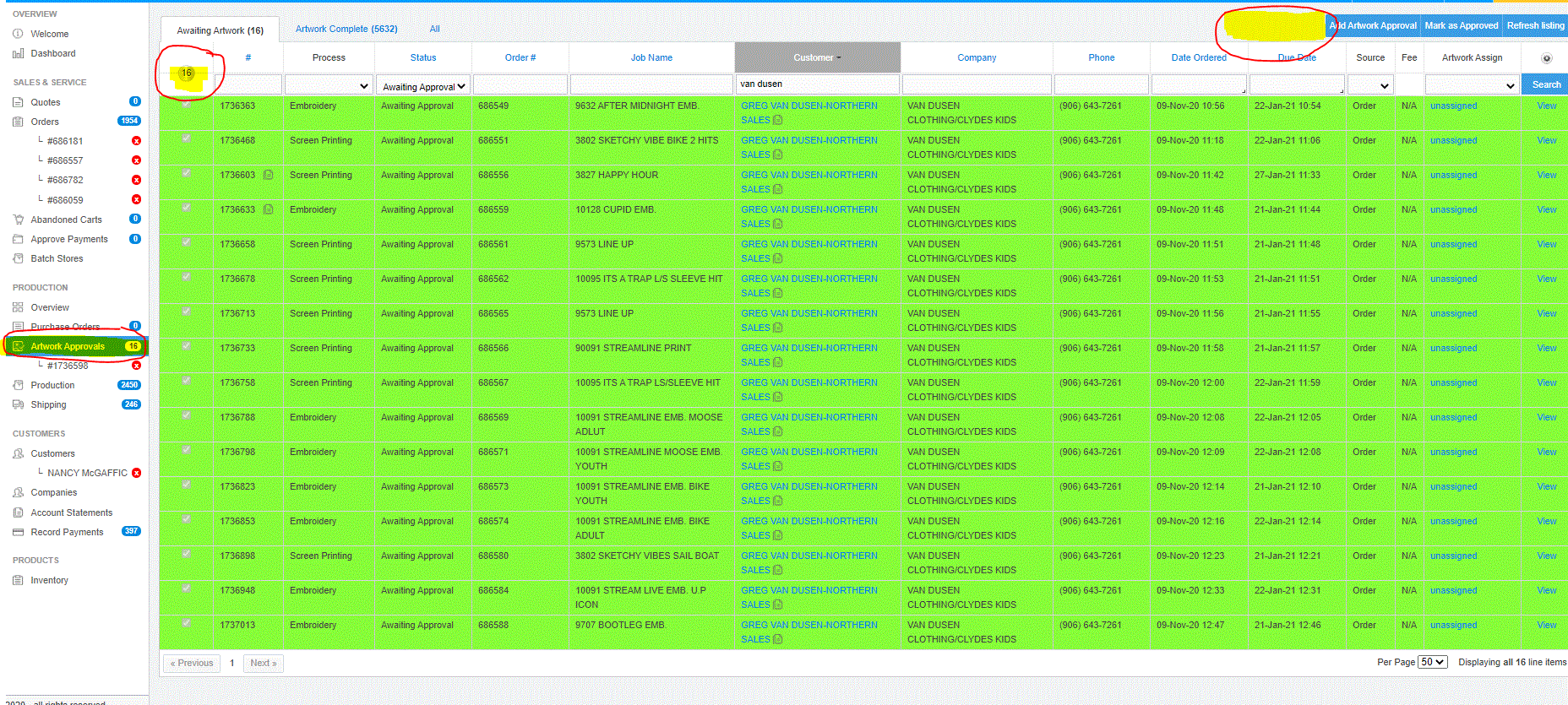
Task: Switch to the Artwork Complete tab
Action: (x=346, y=29)
